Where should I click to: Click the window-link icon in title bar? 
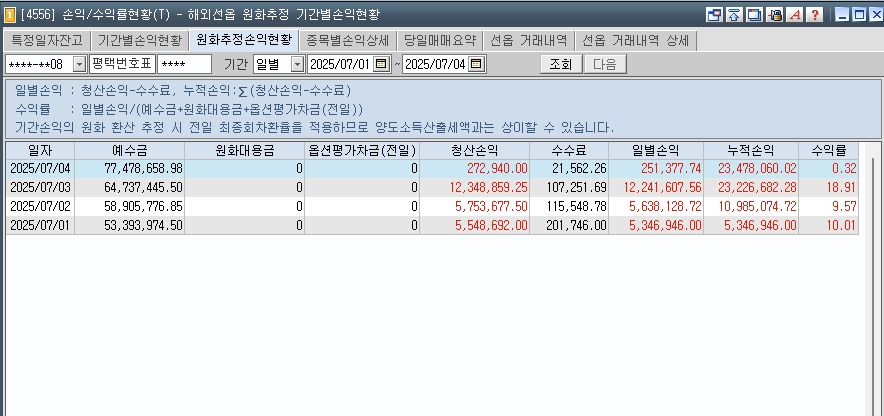714,15
